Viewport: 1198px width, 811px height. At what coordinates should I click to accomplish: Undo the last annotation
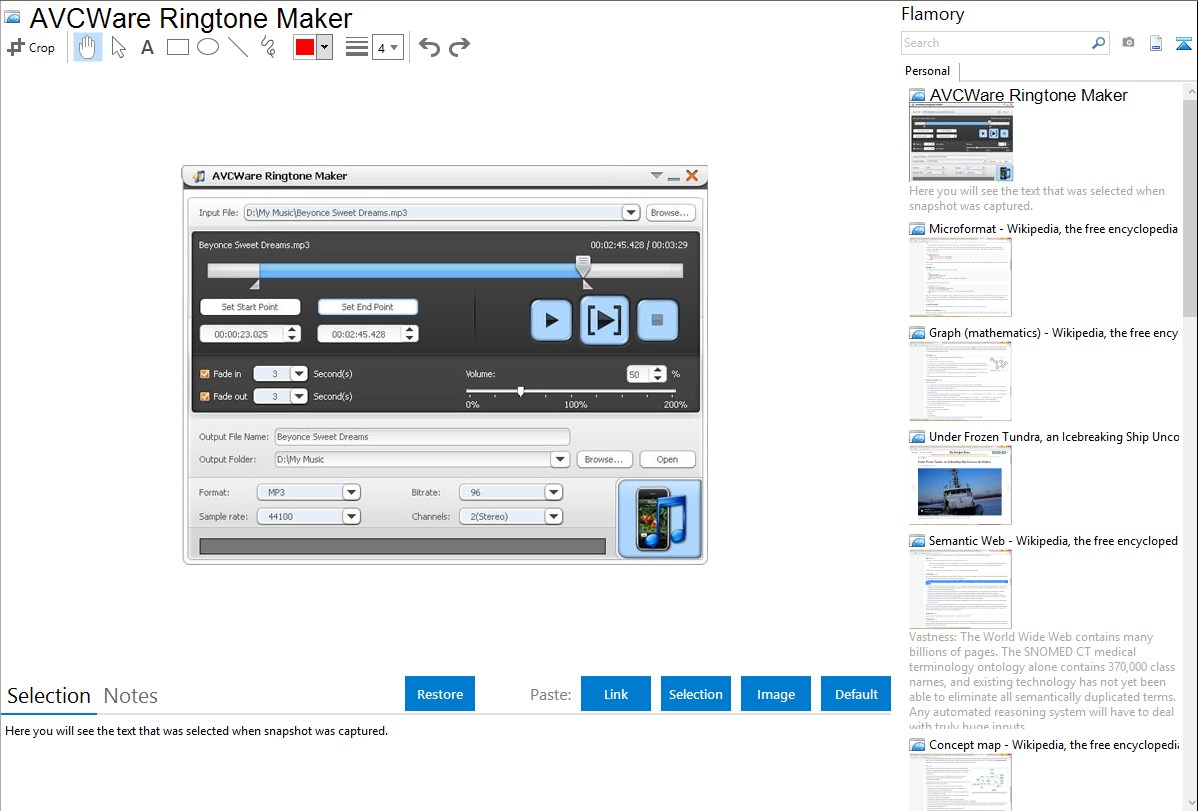click(x=429, y=47)
